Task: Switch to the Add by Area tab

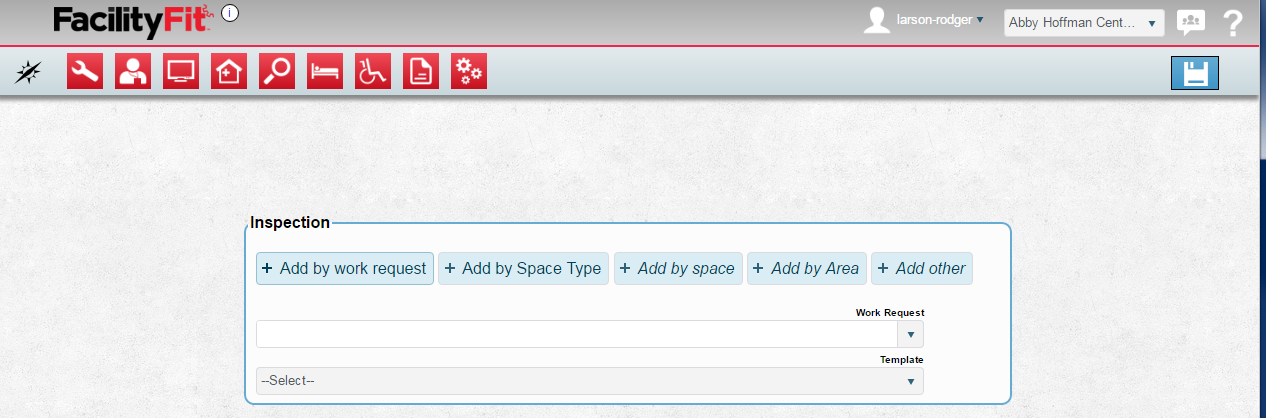Action: [x=806, y=268]
